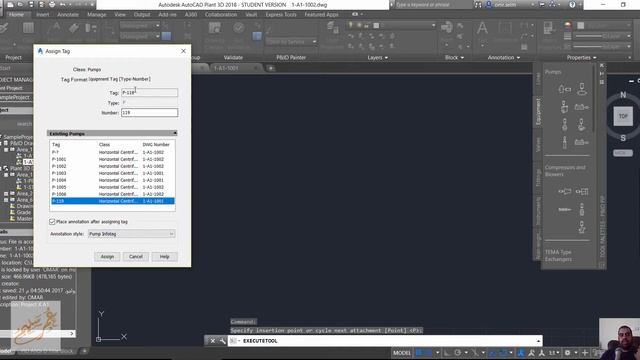
Task: Click the Text tool large A icon
Action: (482, 29)
